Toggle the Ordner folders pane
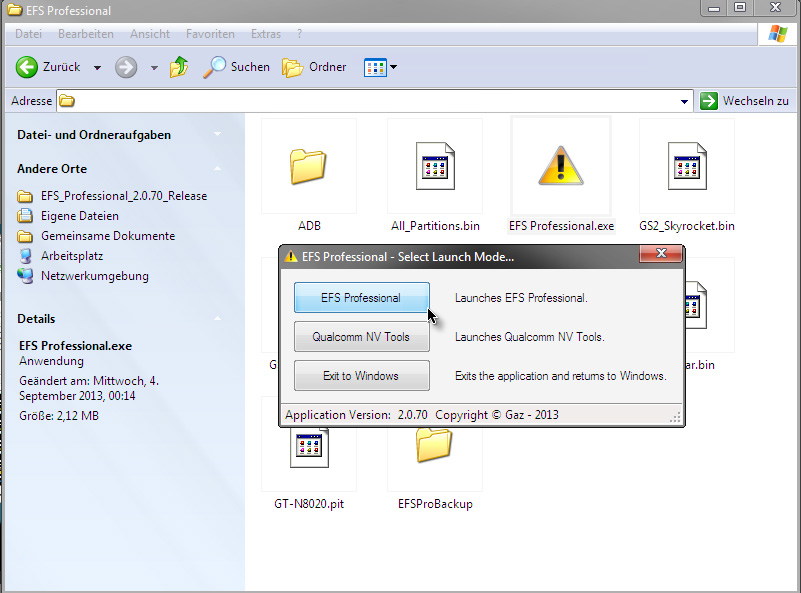Image resolution: width=801 pixels, height=593 pixels. coord(314,67)
